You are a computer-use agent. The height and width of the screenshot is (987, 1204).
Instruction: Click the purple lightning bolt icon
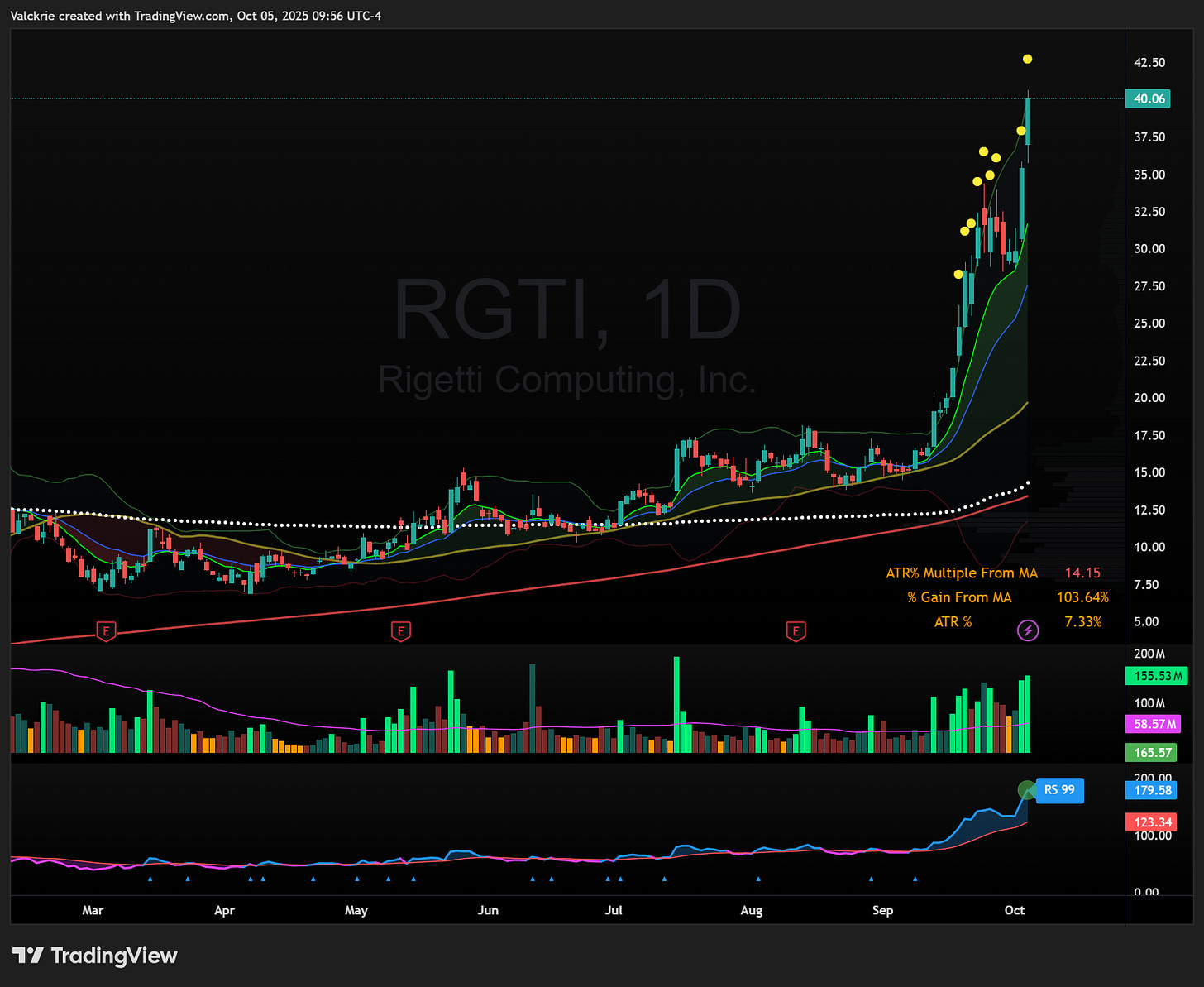tap(1027, 630)
